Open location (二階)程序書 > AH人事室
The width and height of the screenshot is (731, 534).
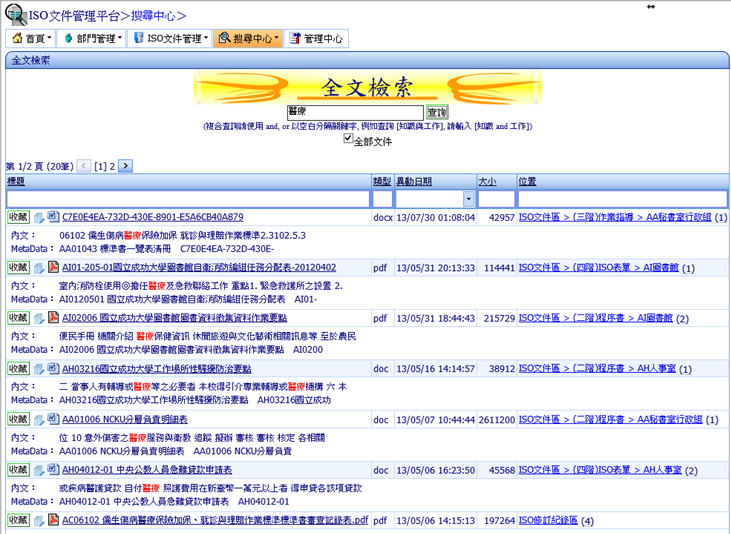[597, 369]
